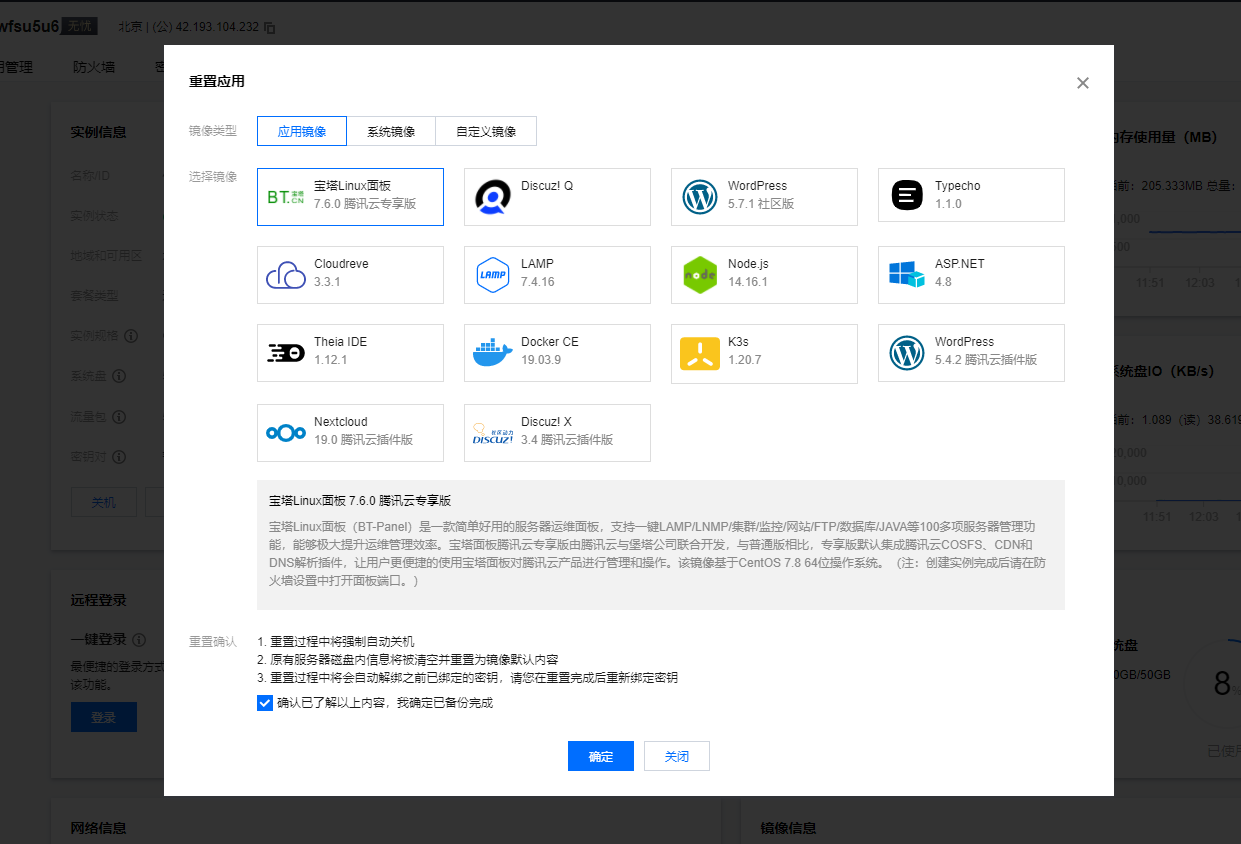The height and width of the screenshot is (844, 1241).
Task: Select the Theia IDE image icon
Action: [x=286, y=353]
